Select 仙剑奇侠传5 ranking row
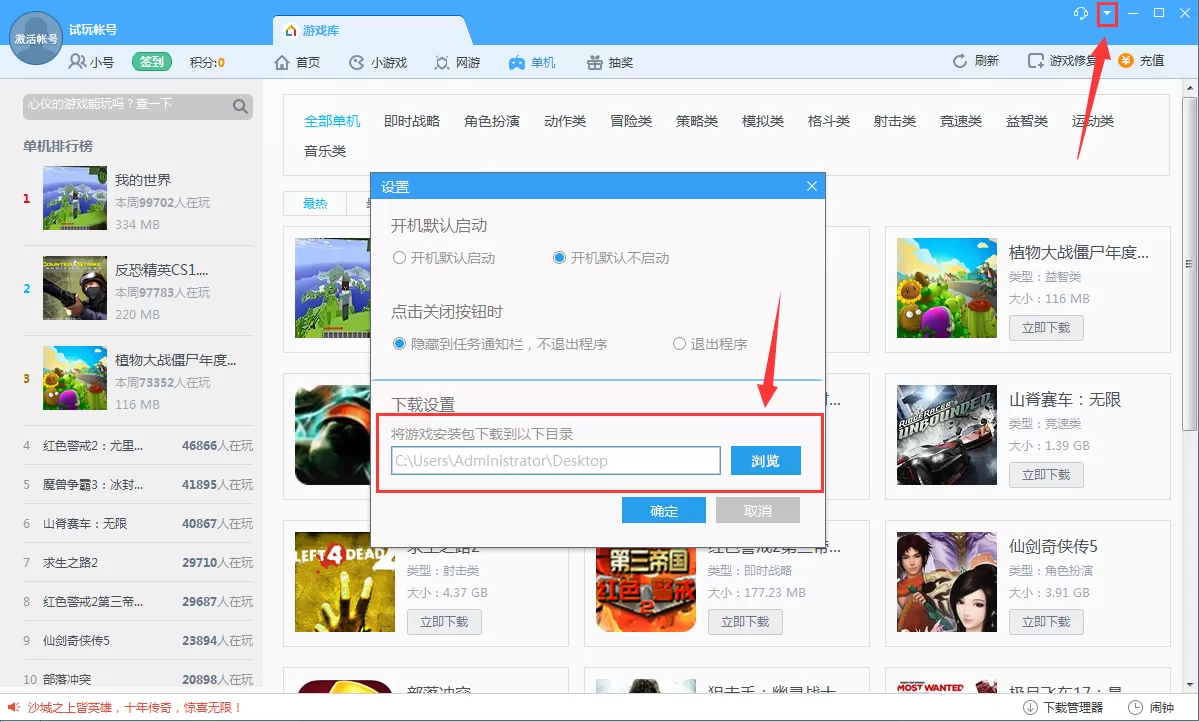The height and width of the screenshot is (722, 1199). click(138, 641)
